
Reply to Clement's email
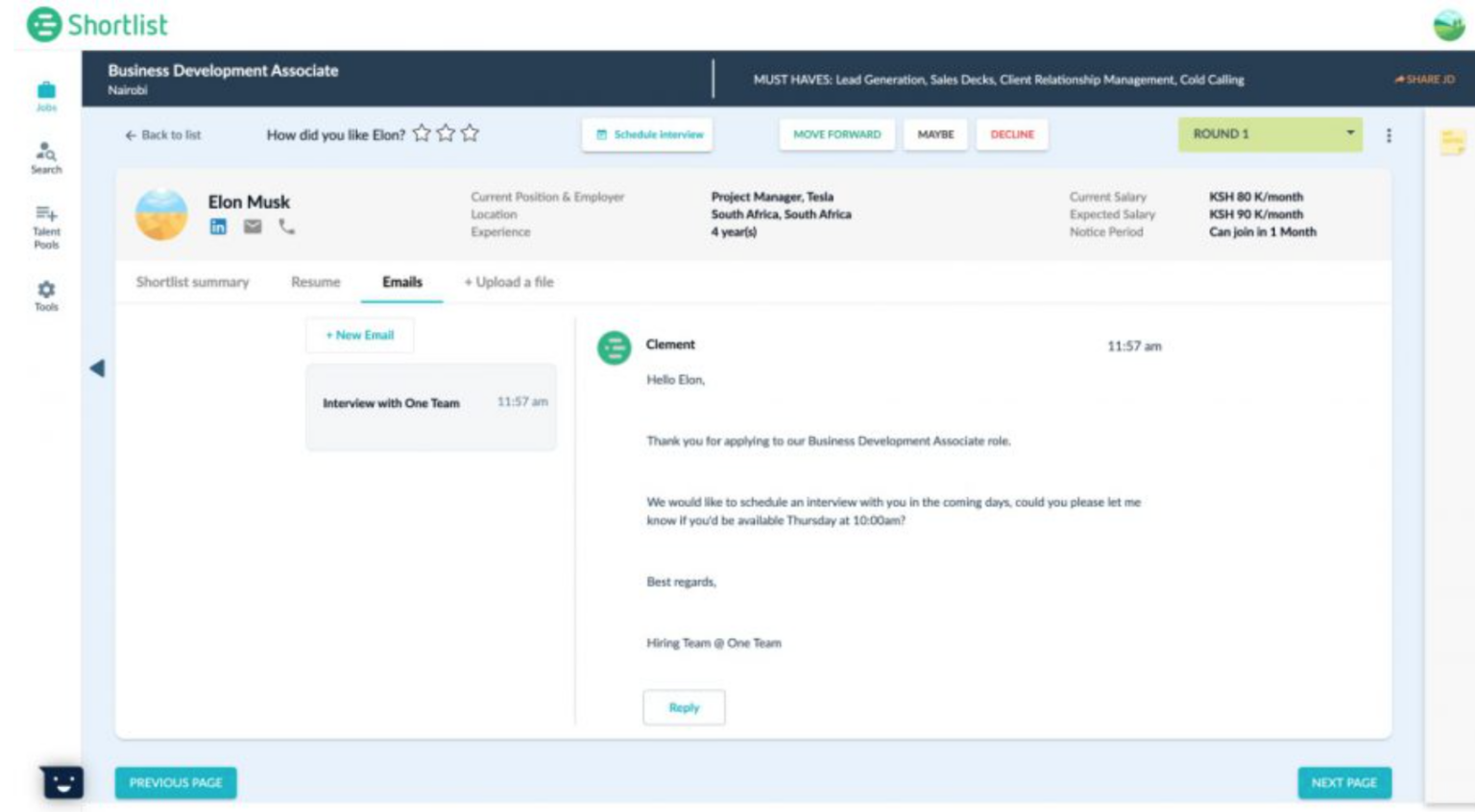[684, 707]
